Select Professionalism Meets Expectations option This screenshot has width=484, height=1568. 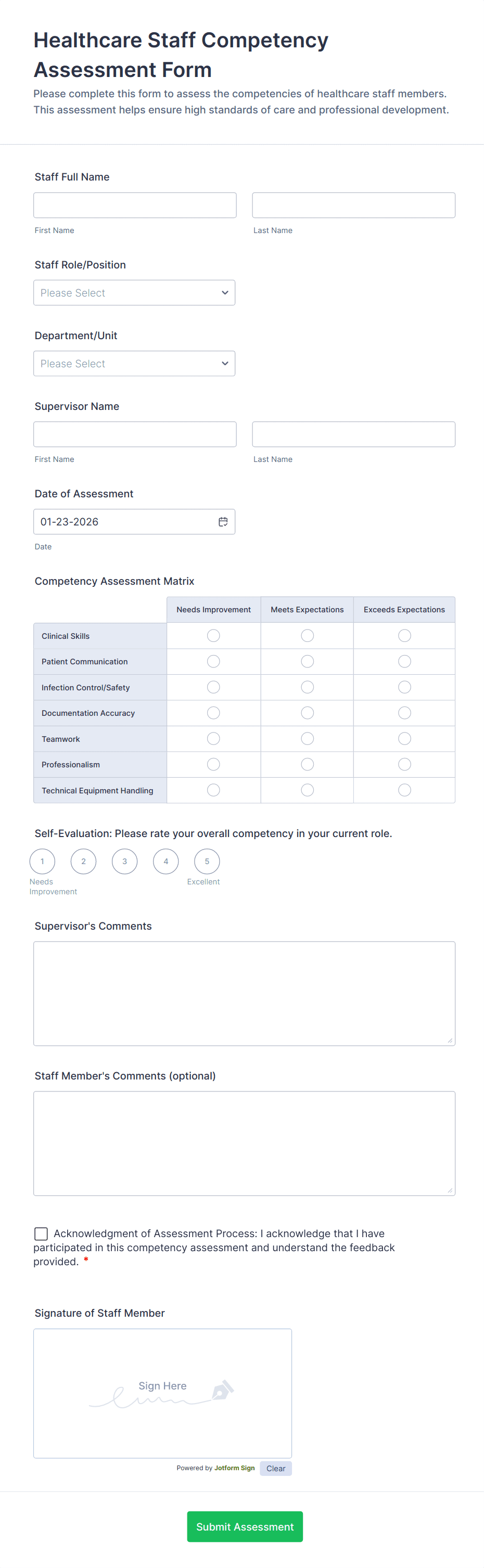(x=308, y=765)
